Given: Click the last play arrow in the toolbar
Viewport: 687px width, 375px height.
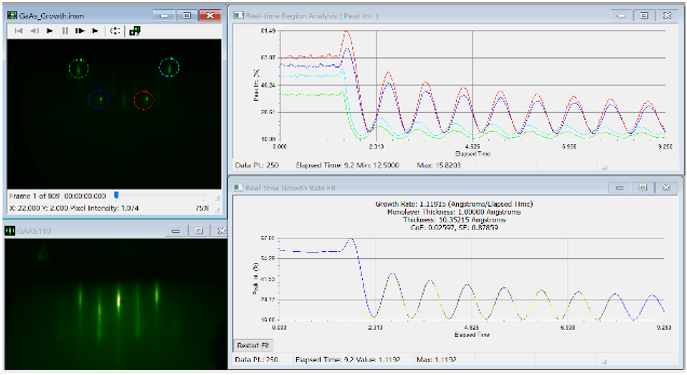Looking at the screenshot, I should [x=95, y=31].
